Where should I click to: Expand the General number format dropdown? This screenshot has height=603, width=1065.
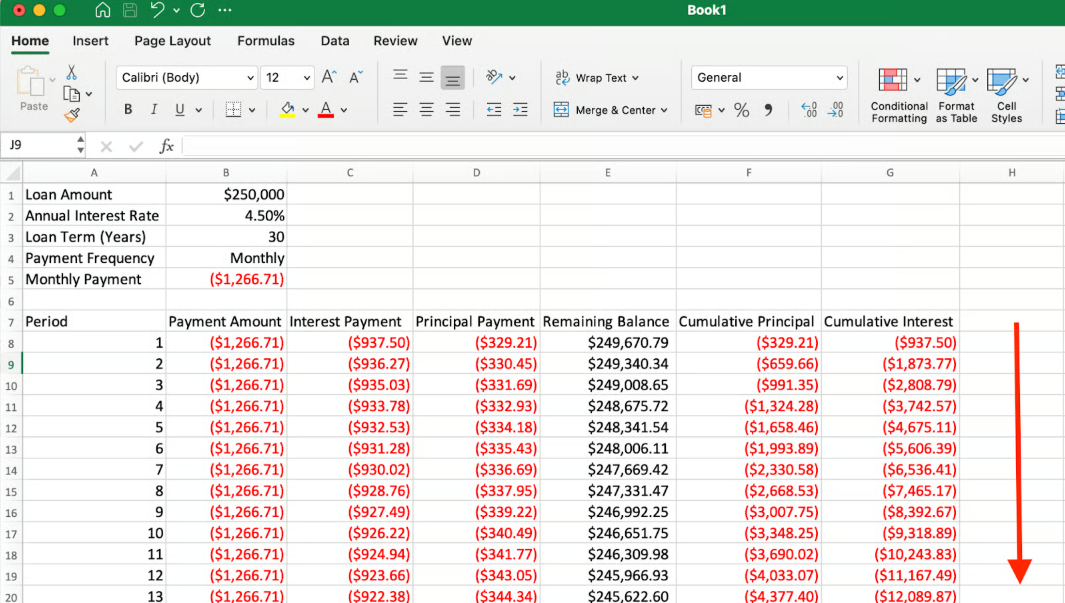[768, 78]
